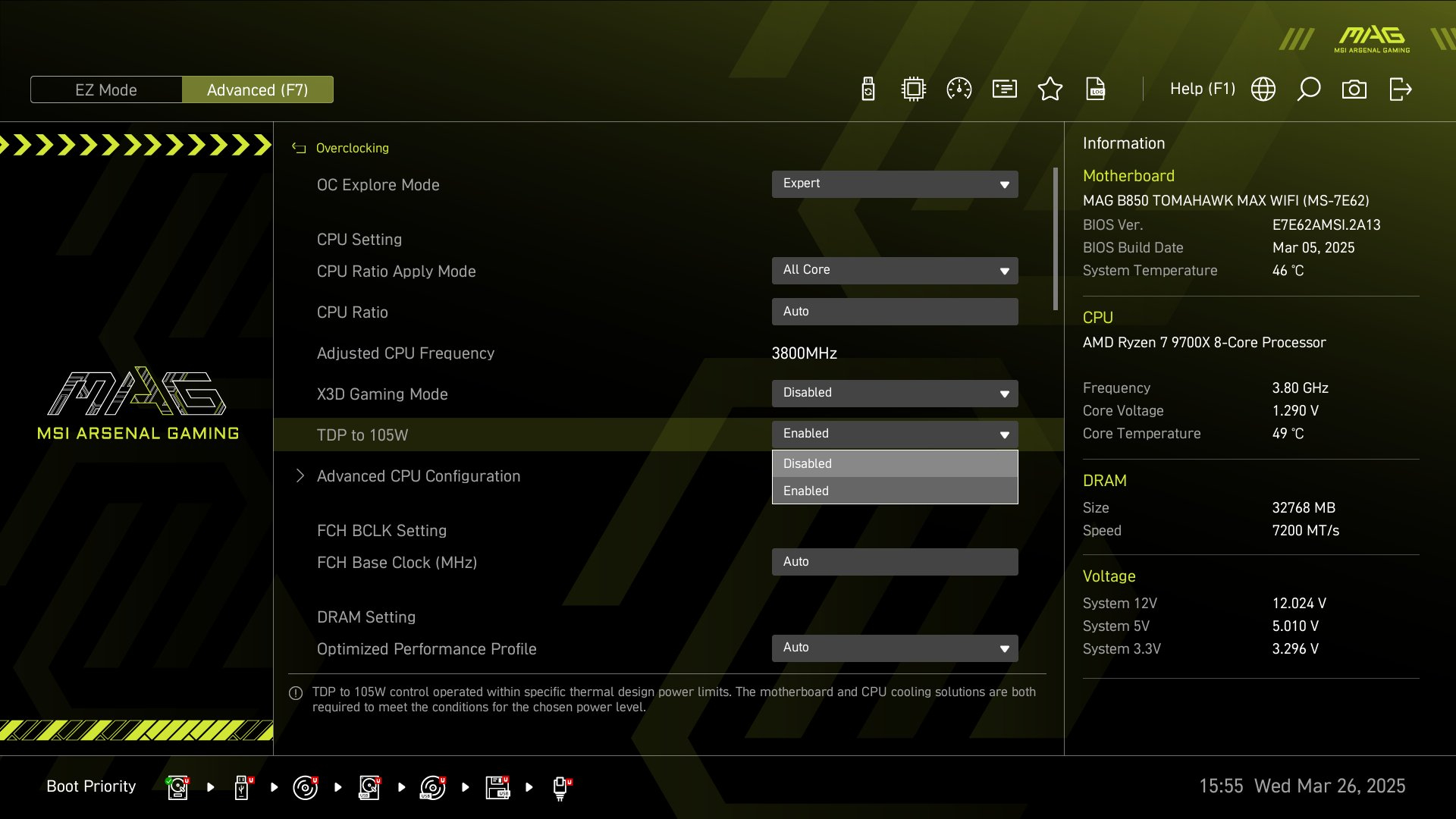Click the Optimized Performance Profile label
Viewport: 1456px width, 819px height.
click(427, 649)
